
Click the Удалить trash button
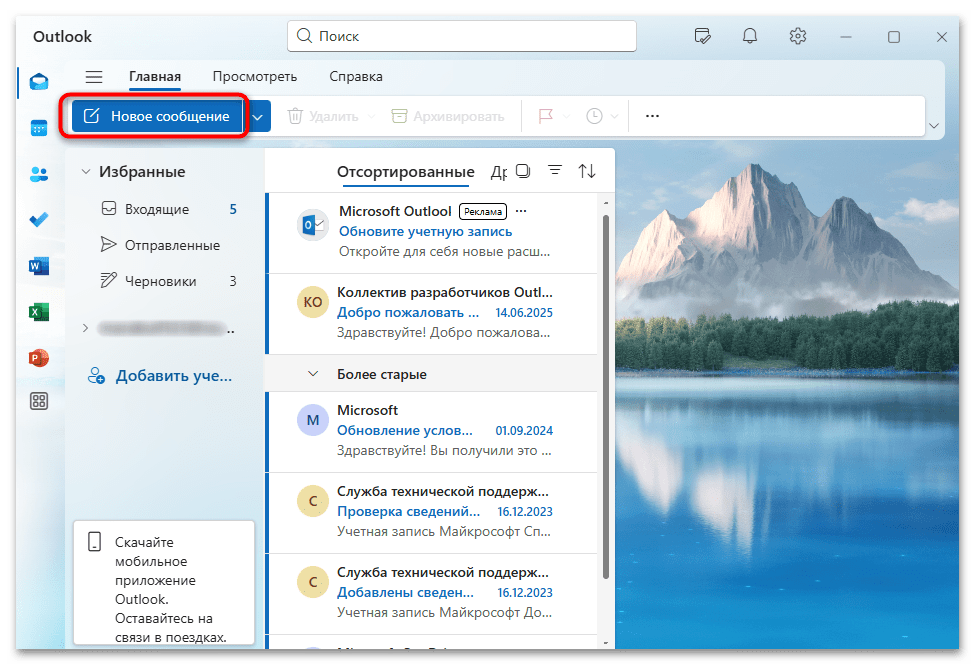[323, 116]
